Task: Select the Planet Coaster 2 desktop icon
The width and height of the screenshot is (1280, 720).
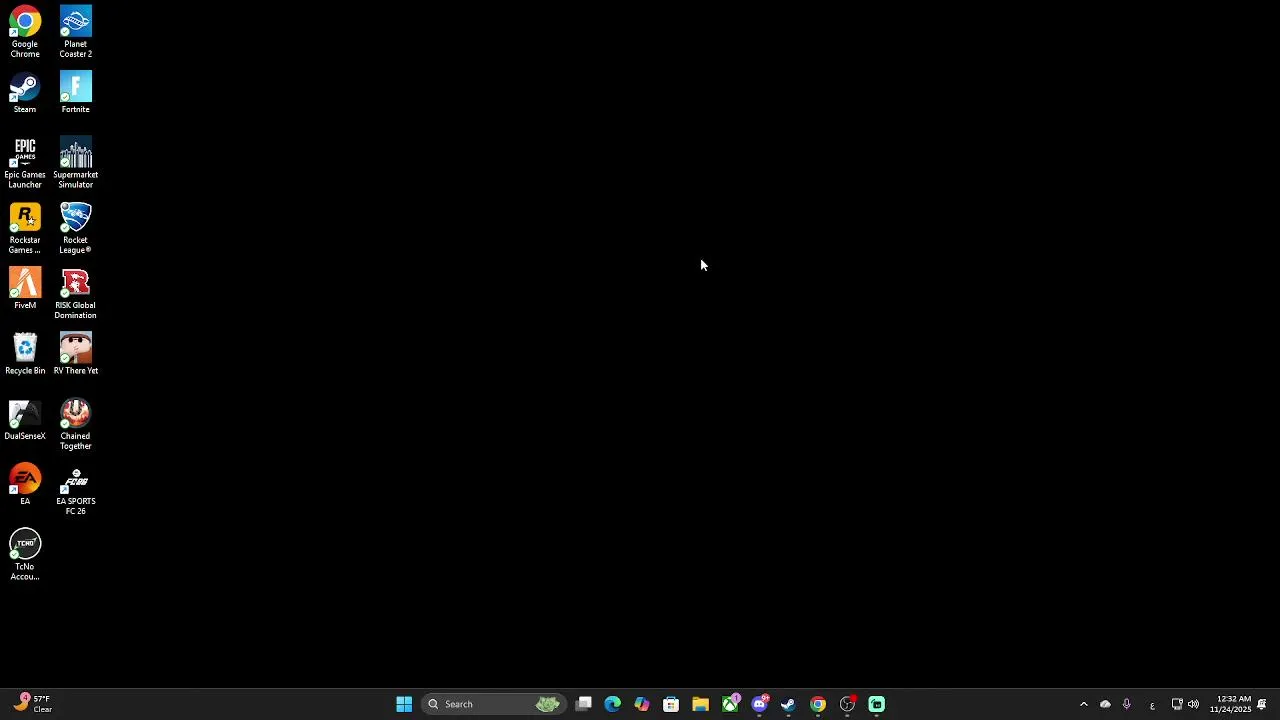Action: pos(75,32)
